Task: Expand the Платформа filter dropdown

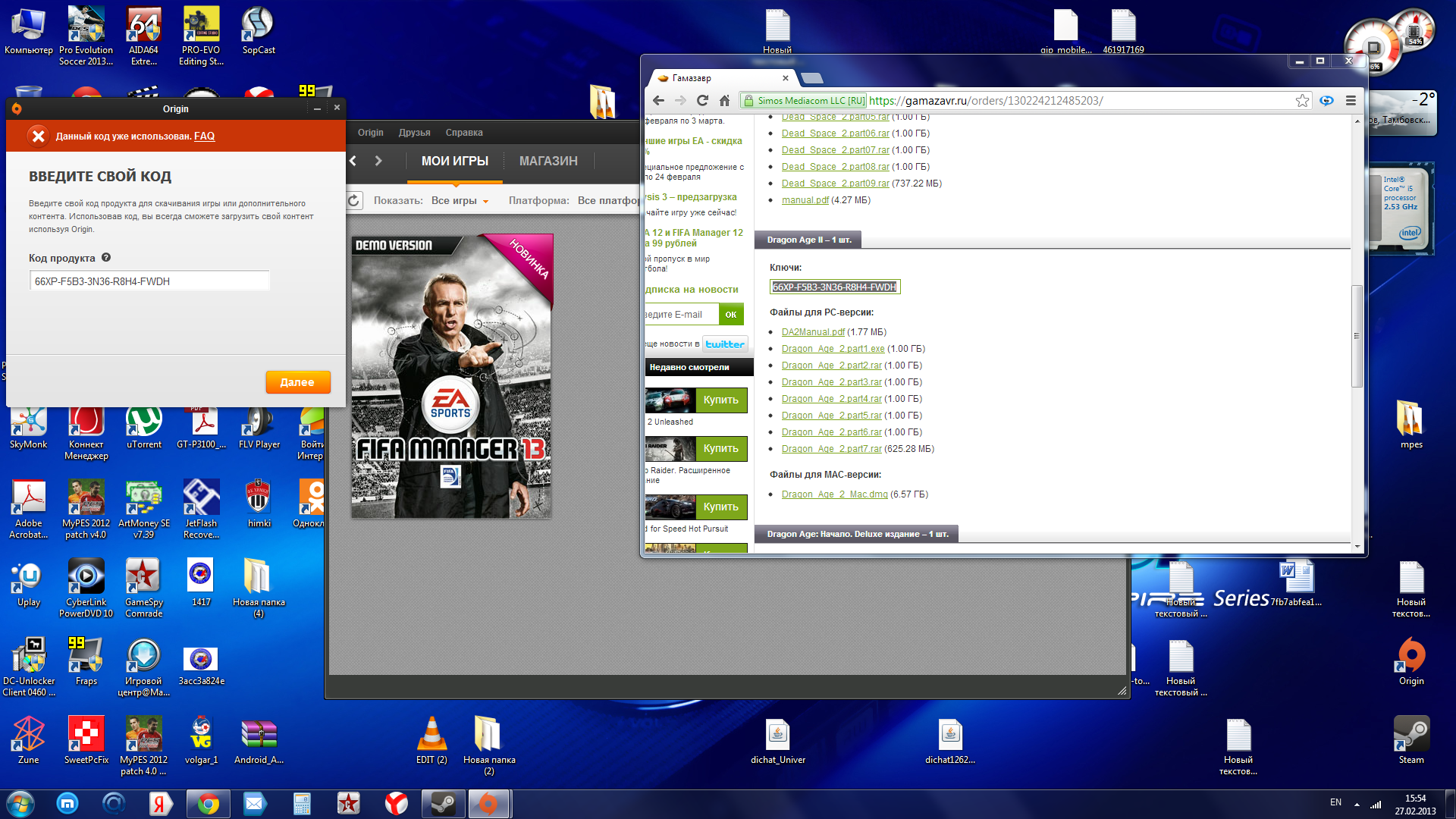Action: (x=608, y=200)
